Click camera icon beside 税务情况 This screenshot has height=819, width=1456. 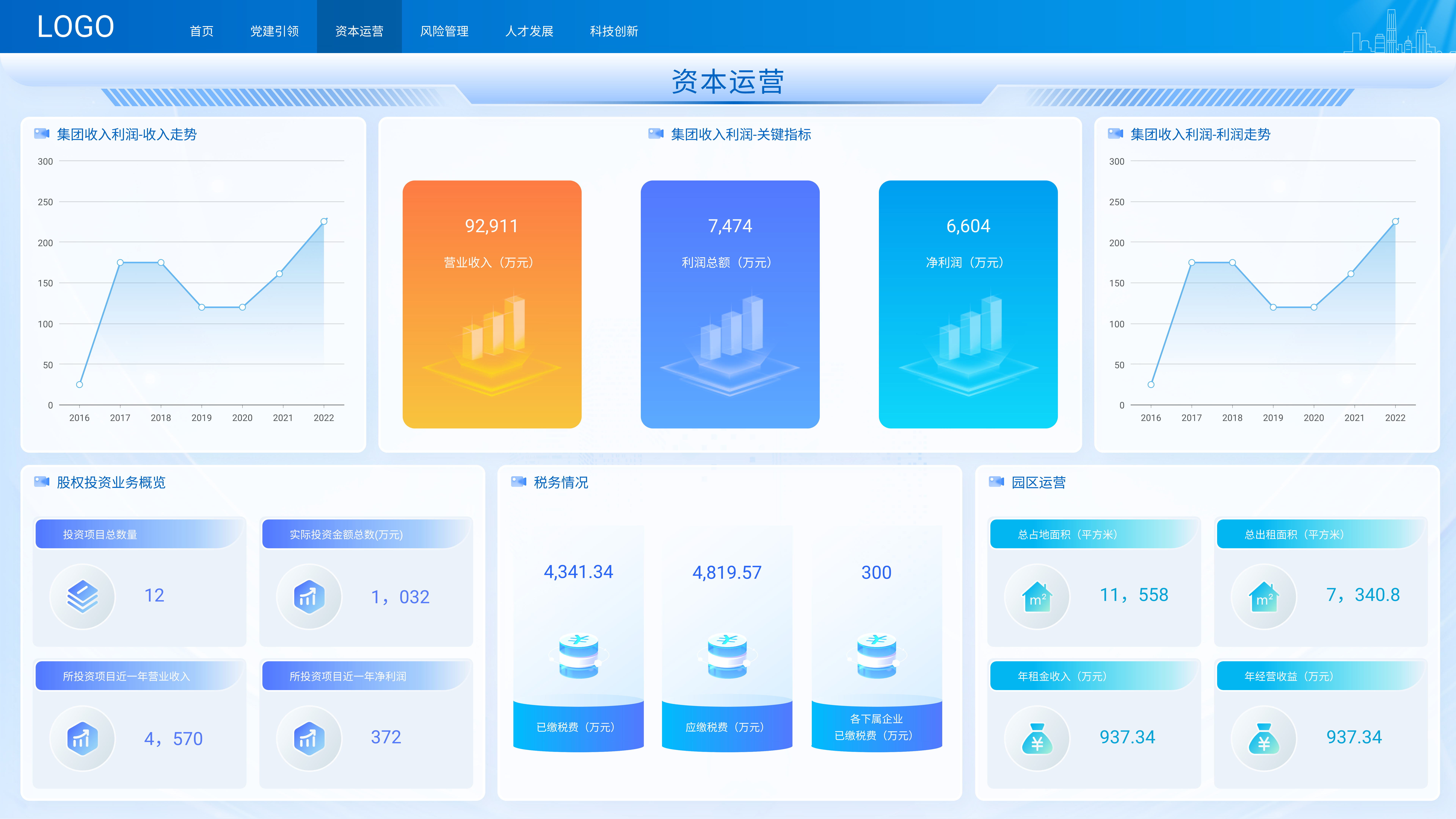(518, 482)
